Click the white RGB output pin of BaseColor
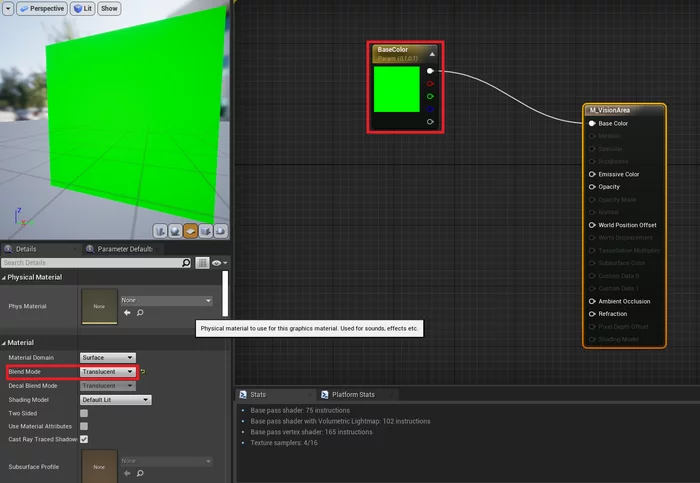The height and width of the screenshot is (483, 700). (x=430, y=71)
